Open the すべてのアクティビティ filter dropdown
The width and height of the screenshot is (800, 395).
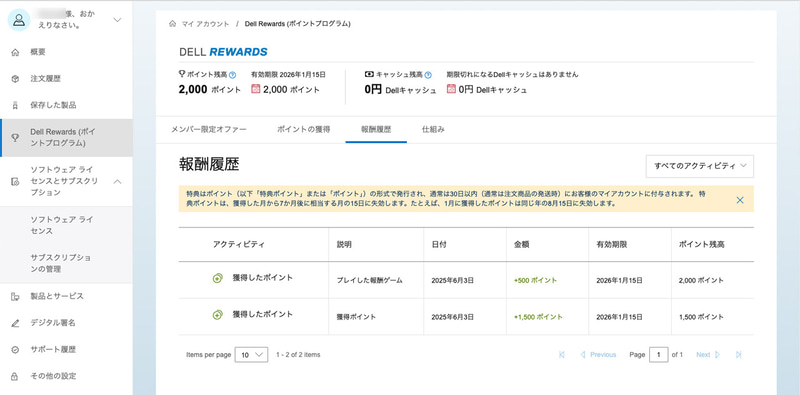pyautogui.click(x=699, y=166)
